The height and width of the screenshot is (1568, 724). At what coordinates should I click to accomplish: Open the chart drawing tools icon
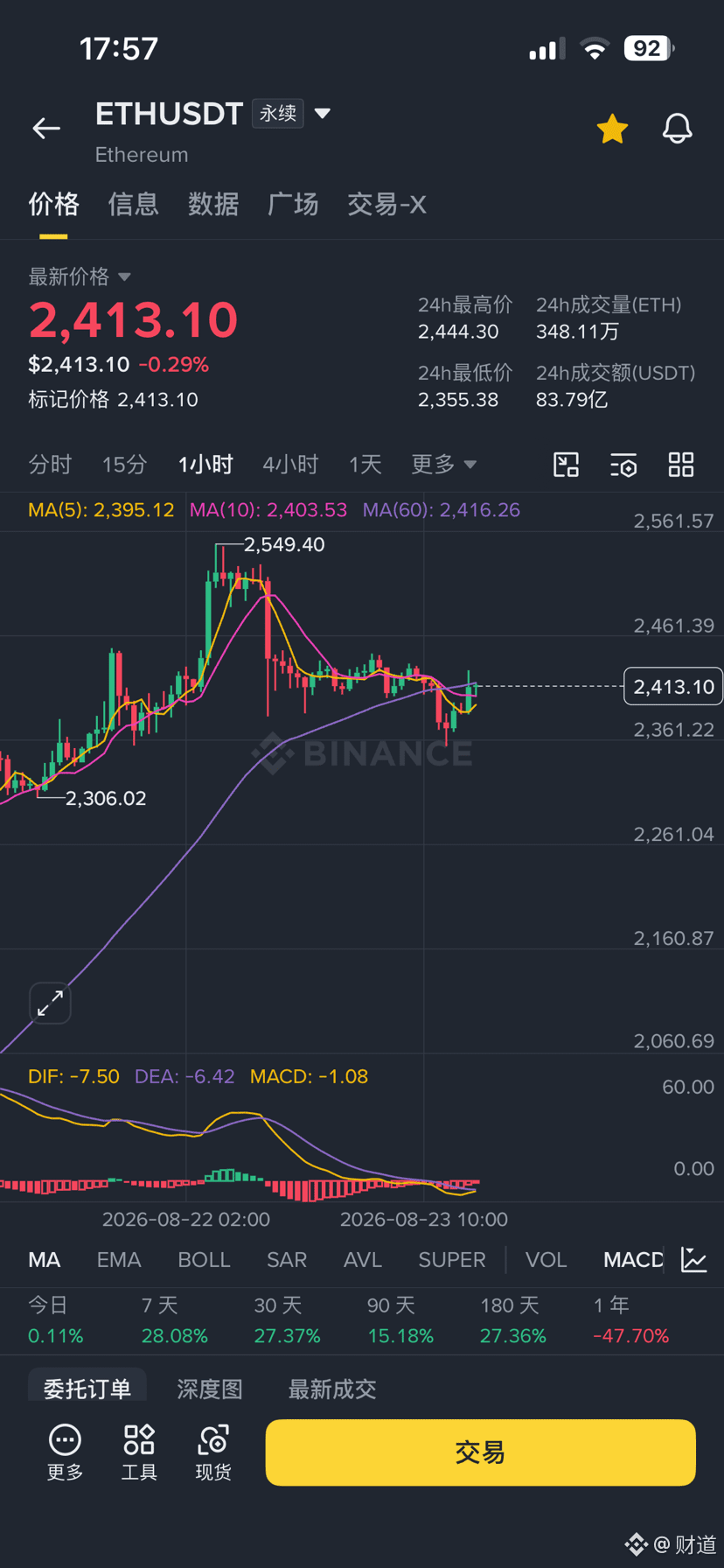[566, 465]
